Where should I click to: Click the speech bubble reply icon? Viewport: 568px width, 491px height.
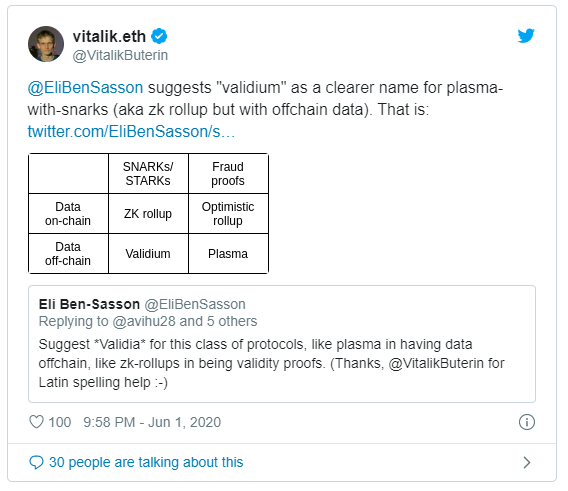point(36,462)
